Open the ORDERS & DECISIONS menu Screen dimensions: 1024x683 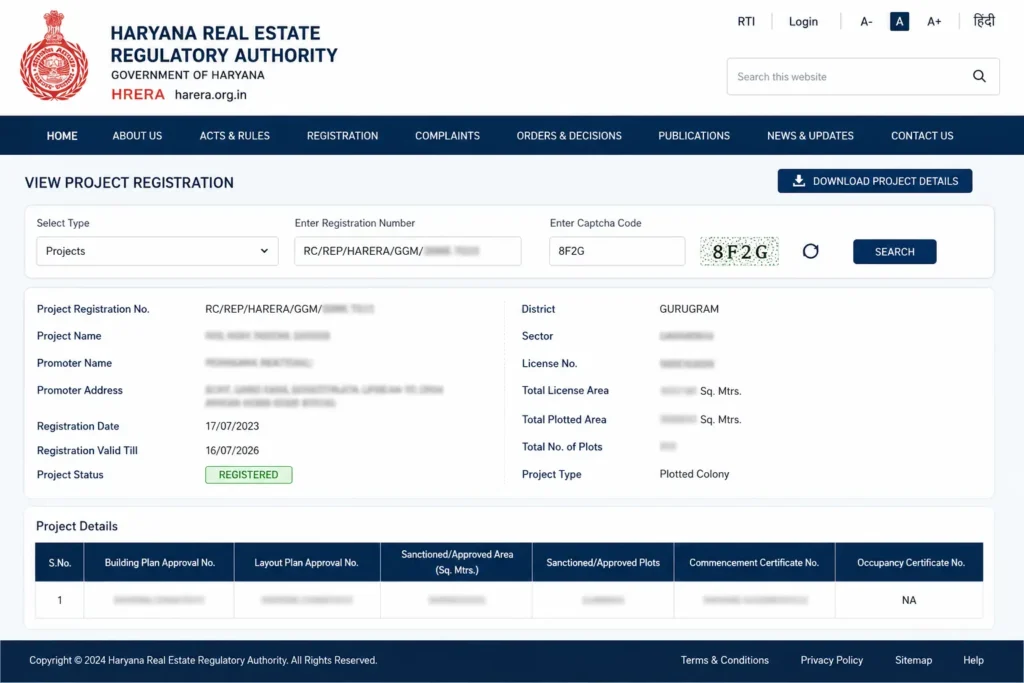tap(569, 136)
